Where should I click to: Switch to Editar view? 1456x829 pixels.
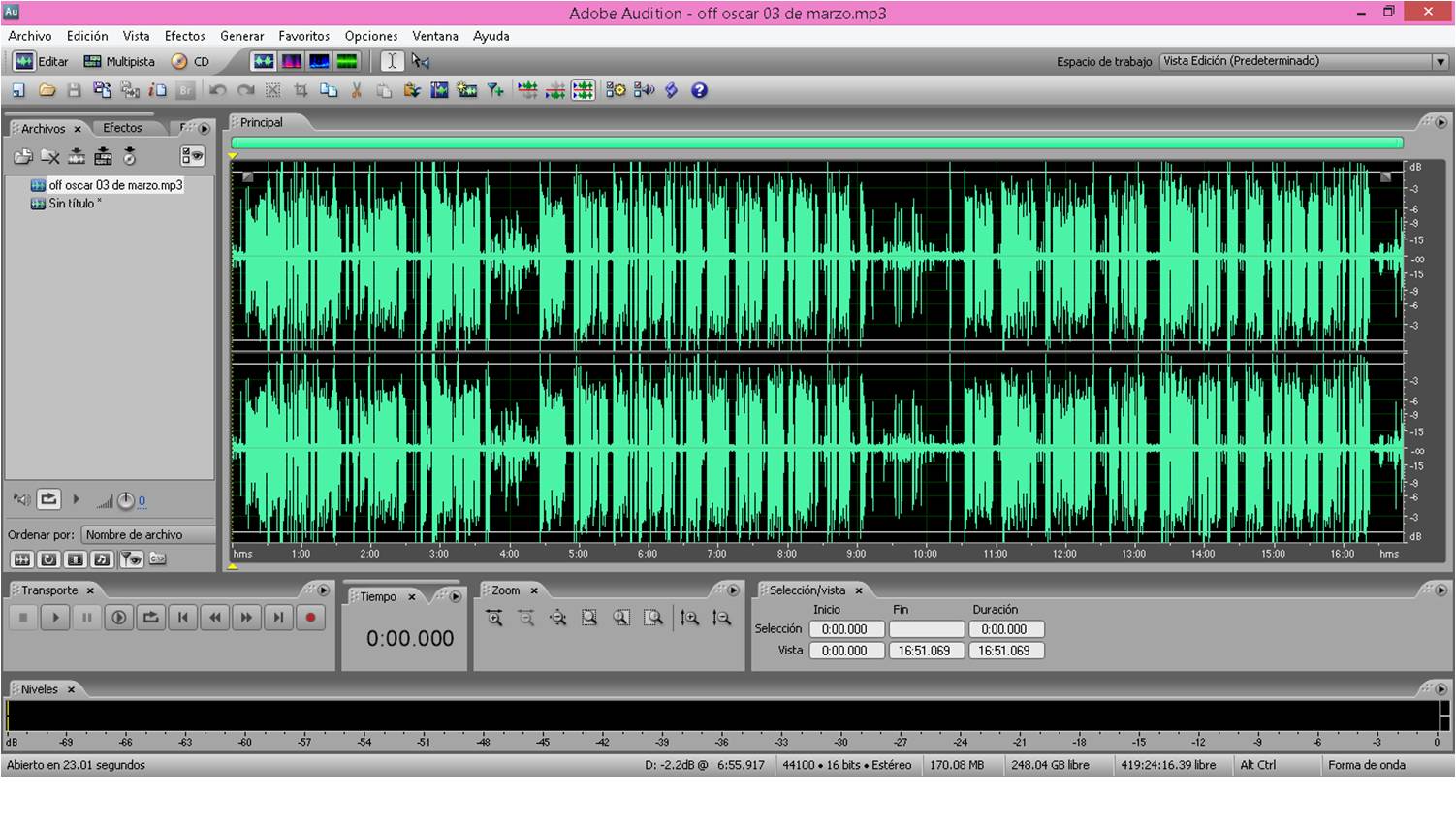click(x=41, y=61)
